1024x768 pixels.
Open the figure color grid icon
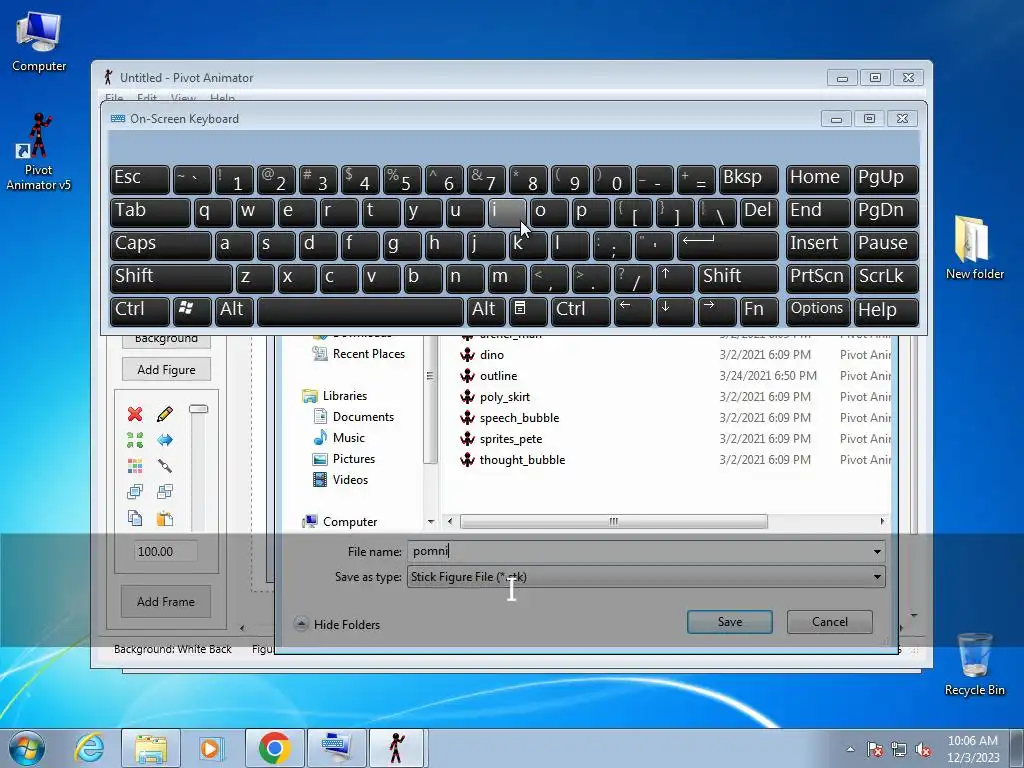[135, 466]
